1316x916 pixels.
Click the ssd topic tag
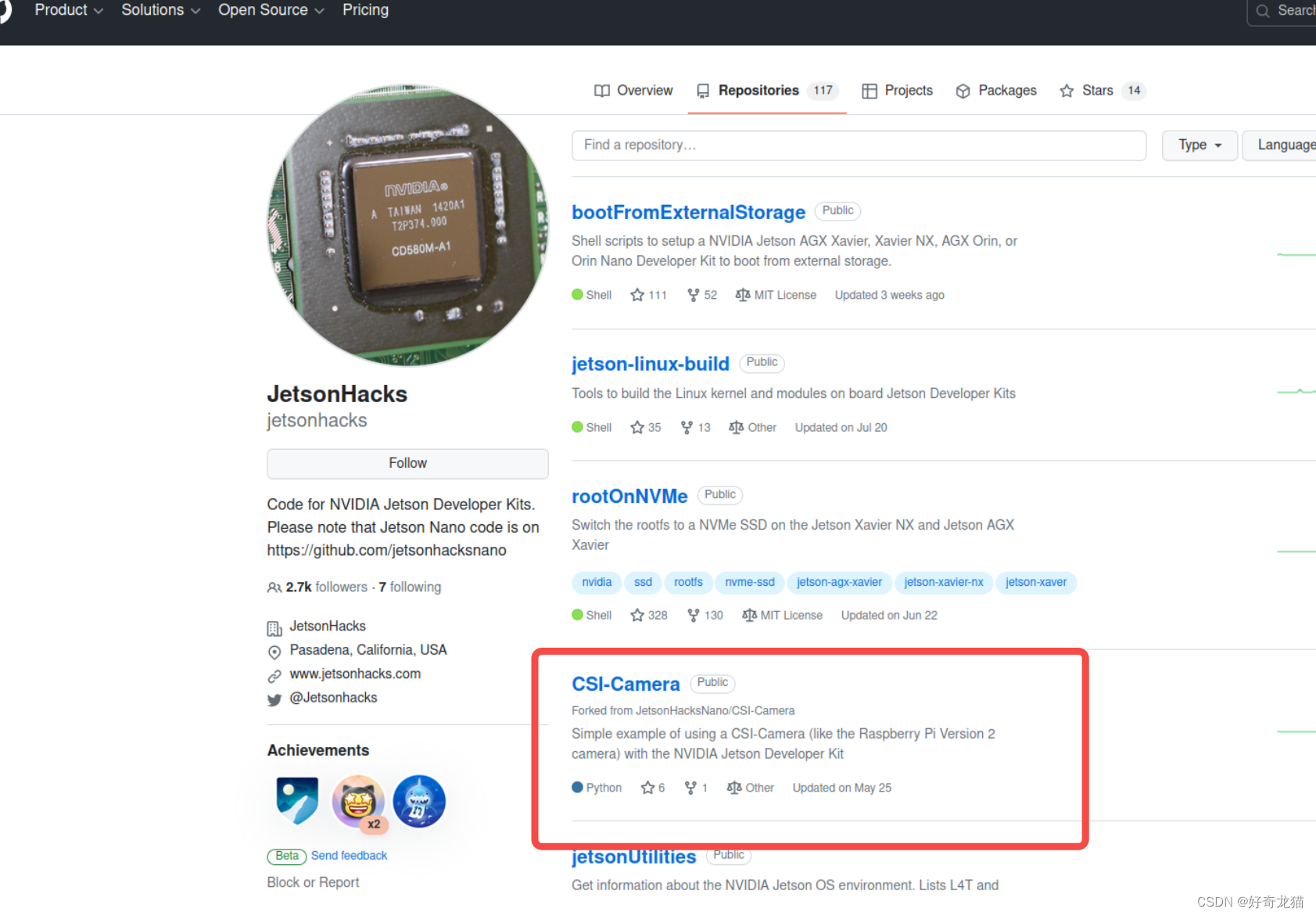pyautogui.click(x=643, y=583)
